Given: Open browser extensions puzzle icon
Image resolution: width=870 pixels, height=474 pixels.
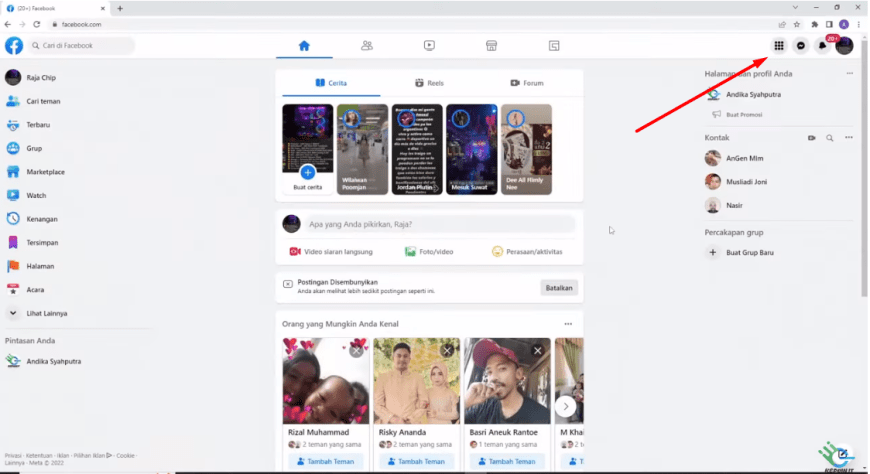Looking at the screenshot, I should coord(815,24).
